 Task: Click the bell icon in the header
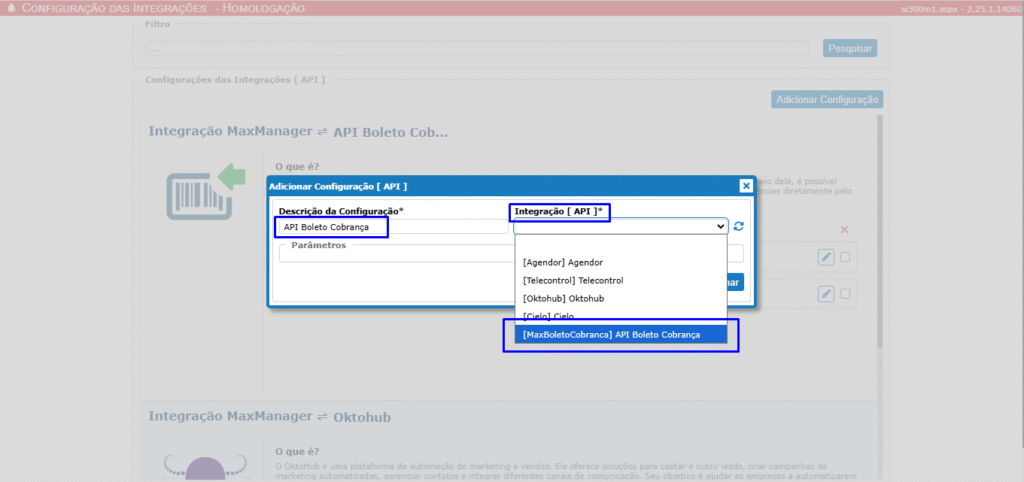pos(12,8)
